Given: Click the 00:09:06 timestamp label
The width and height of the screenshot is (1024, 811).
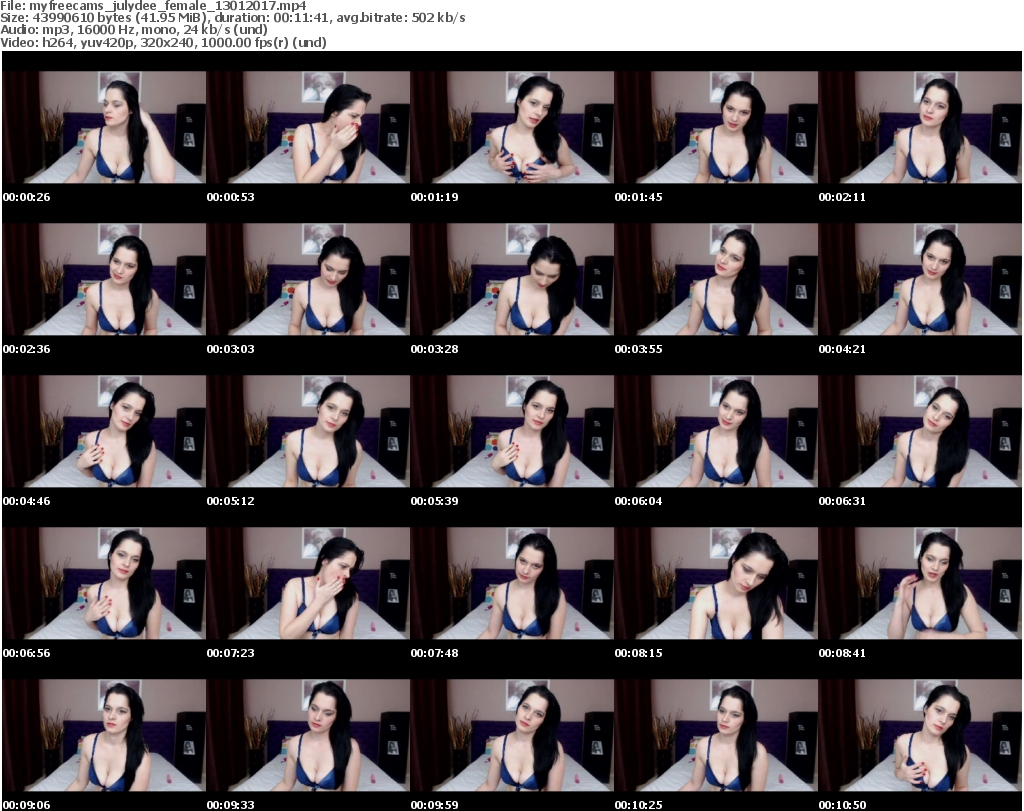Looking at the screenshot, I should [x=27, y=805].
